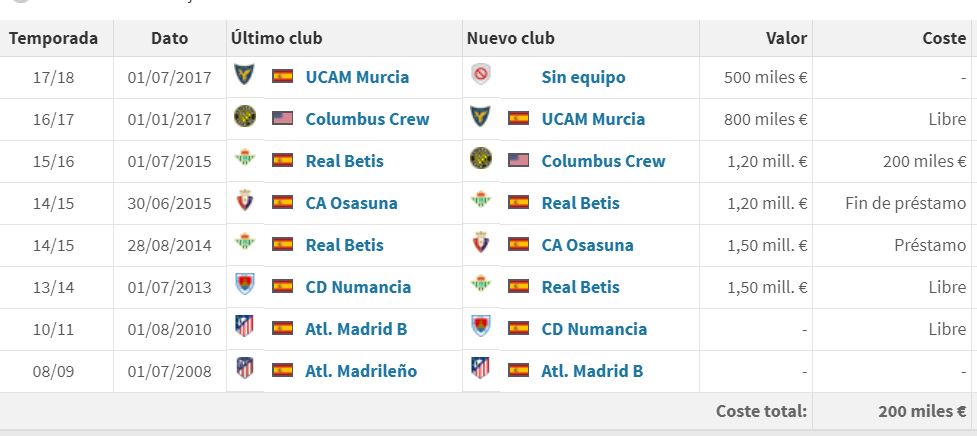
Task: Click CD Numancia crest in 13/14 row
Action: coord(243,286)
